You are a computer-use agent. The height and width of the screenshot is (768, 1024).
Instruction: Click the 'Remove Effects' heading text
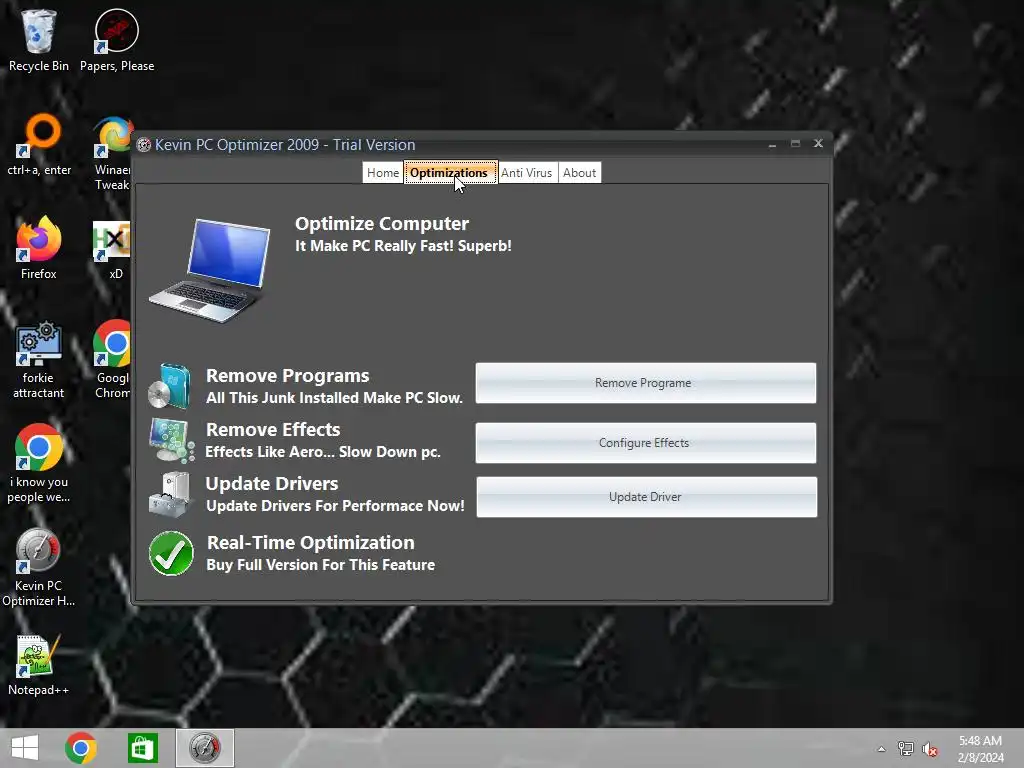273,429
